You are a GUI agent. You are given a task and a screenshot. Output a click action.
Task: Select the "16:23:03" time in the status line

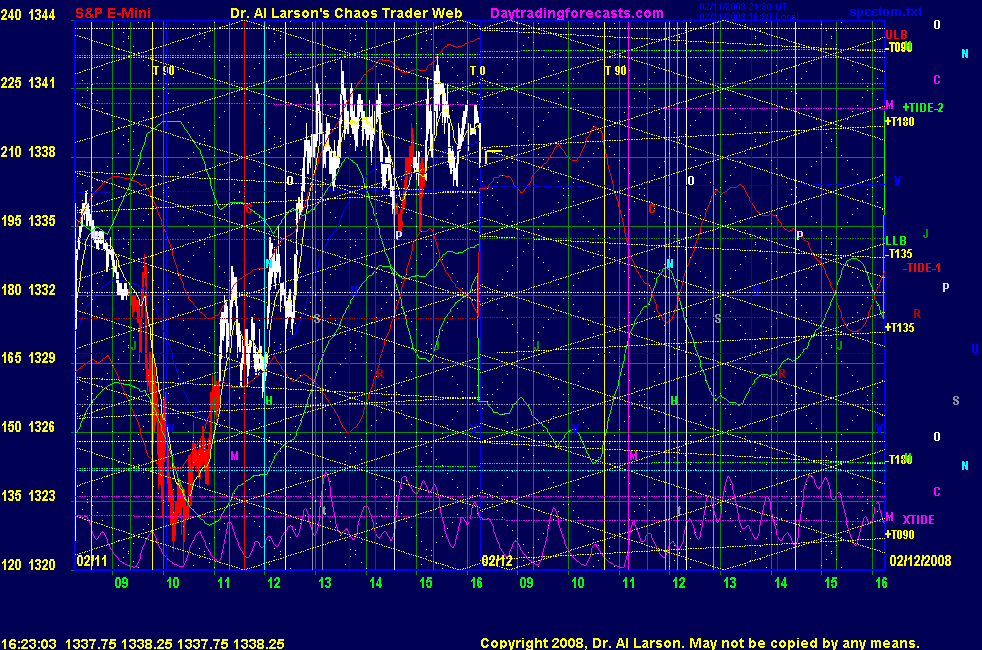pyautogui.click(x=29, y=644)
